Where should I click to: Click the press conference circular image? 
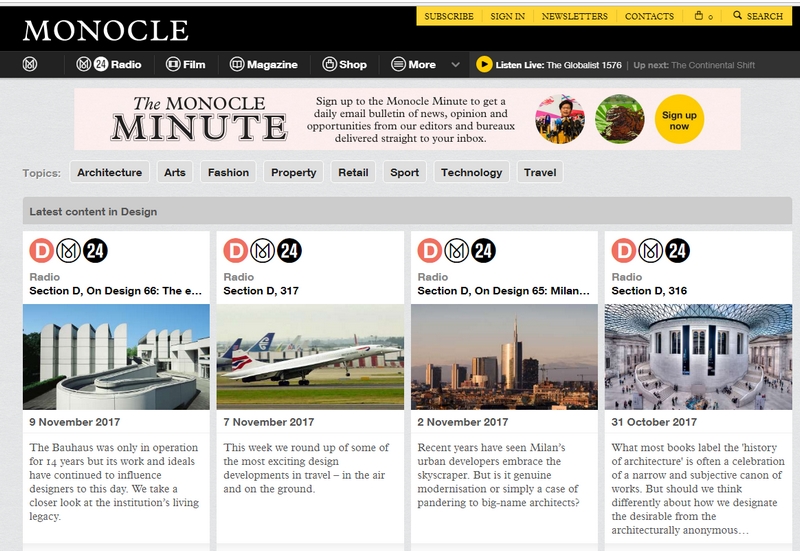click(x=560, y=119)
